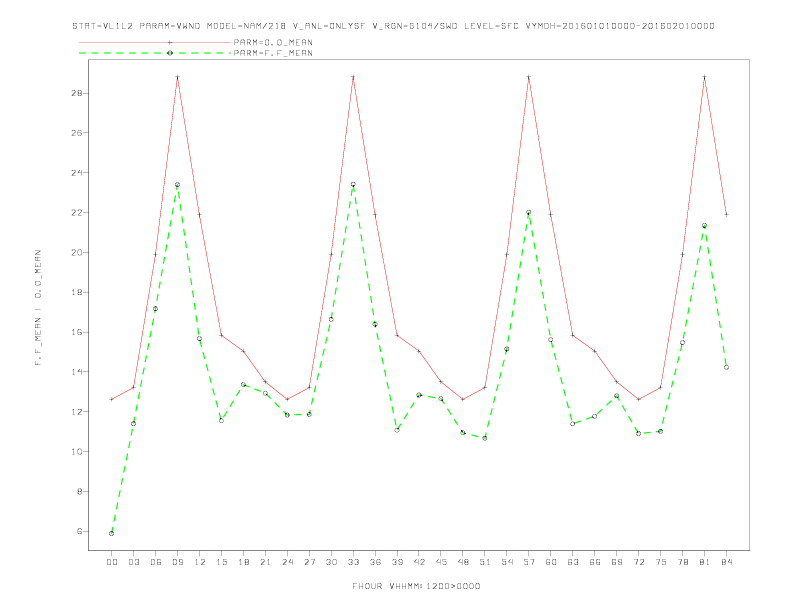The image size is (792, 612).
Task: Click the y-axis tick label 24
Action: [x=78, y=173]
